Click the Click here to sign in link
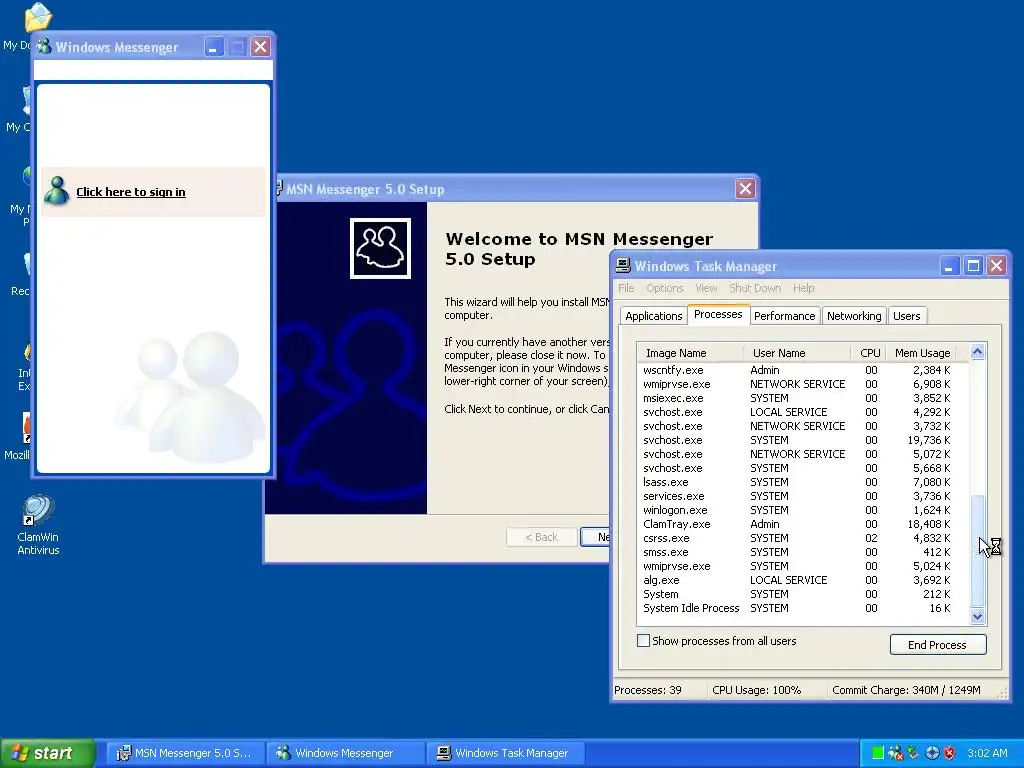This screenshot has height=768, width=1024. [x=131, y=191]
